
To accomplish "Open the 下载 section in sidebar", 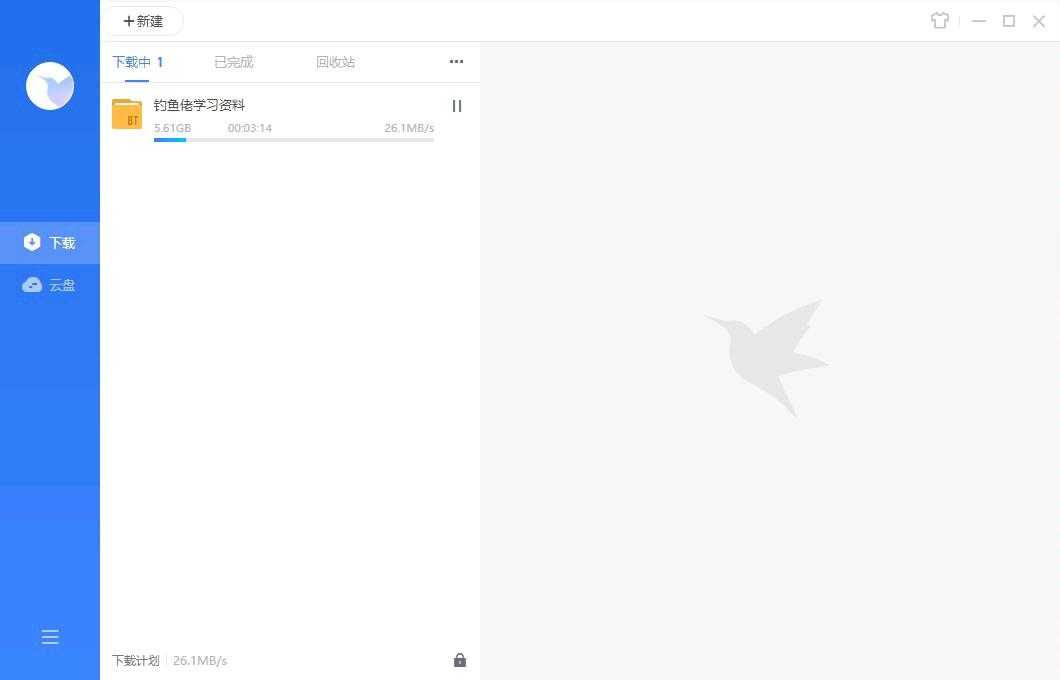I will click(x=50, y=243).
